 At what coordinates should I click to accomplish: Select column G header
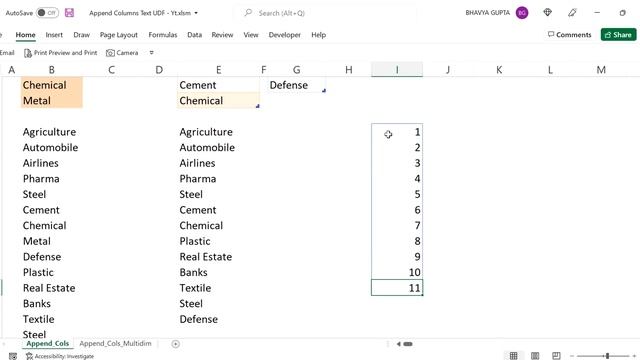297,70
